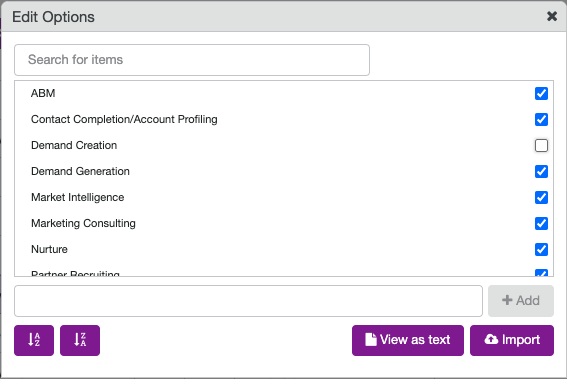Select the Demand Generation item text
Screen dimensions: 567x379
tap(80, 171)
